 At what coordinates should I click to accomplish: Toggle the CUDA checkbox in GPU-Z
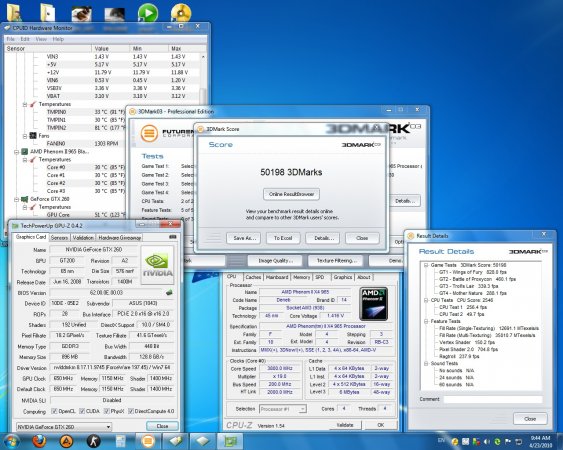click(x=82, y=411)
